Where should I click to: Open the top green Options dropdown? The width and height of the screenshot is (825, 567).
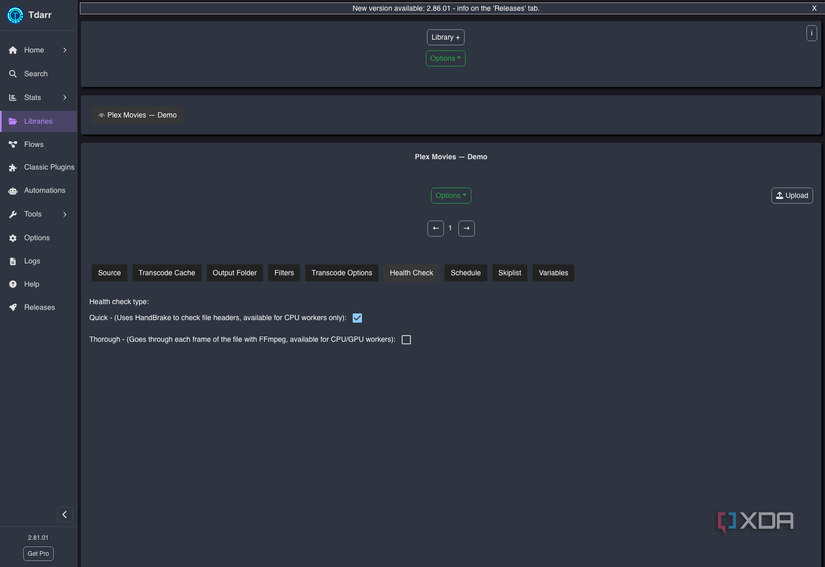(x=445, y=58)
